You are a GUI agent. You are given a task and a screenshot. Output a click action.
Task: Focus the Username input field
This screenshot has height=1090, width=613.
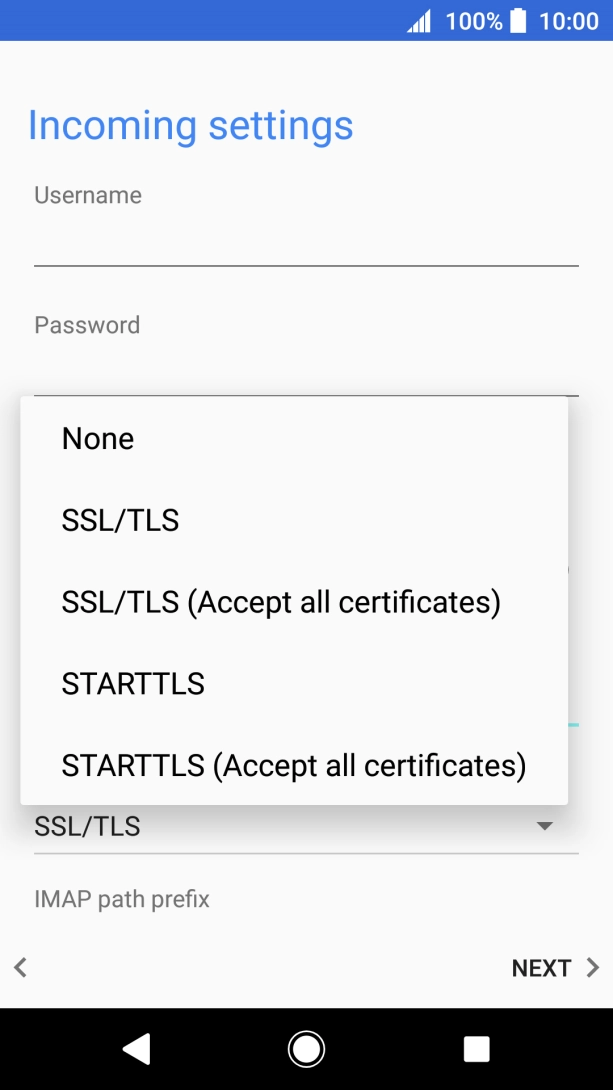pyautogui.click(x=306, y=241)
